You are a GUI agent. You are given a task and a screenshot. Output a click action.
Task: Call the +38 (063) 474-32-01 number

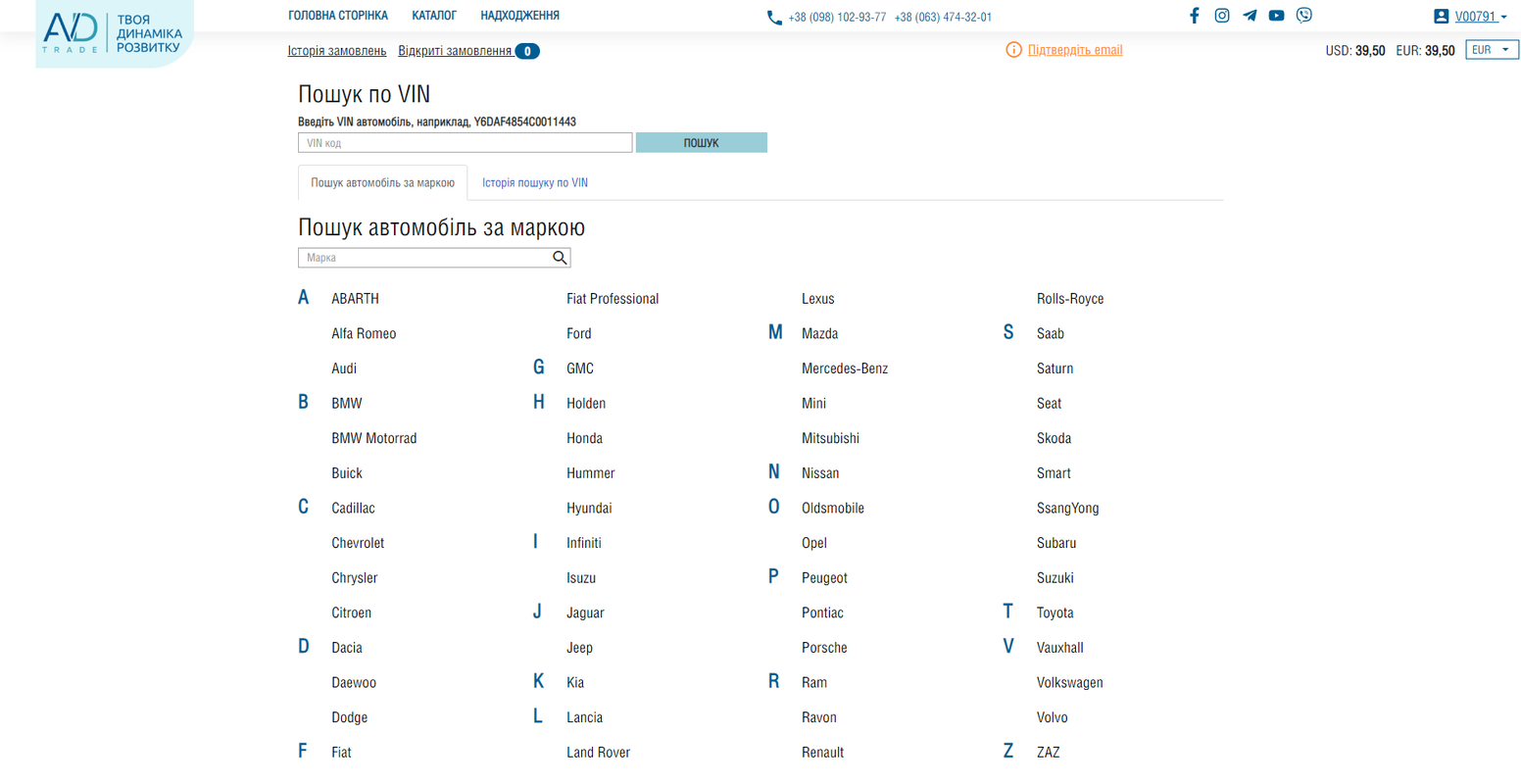point(943,18)
